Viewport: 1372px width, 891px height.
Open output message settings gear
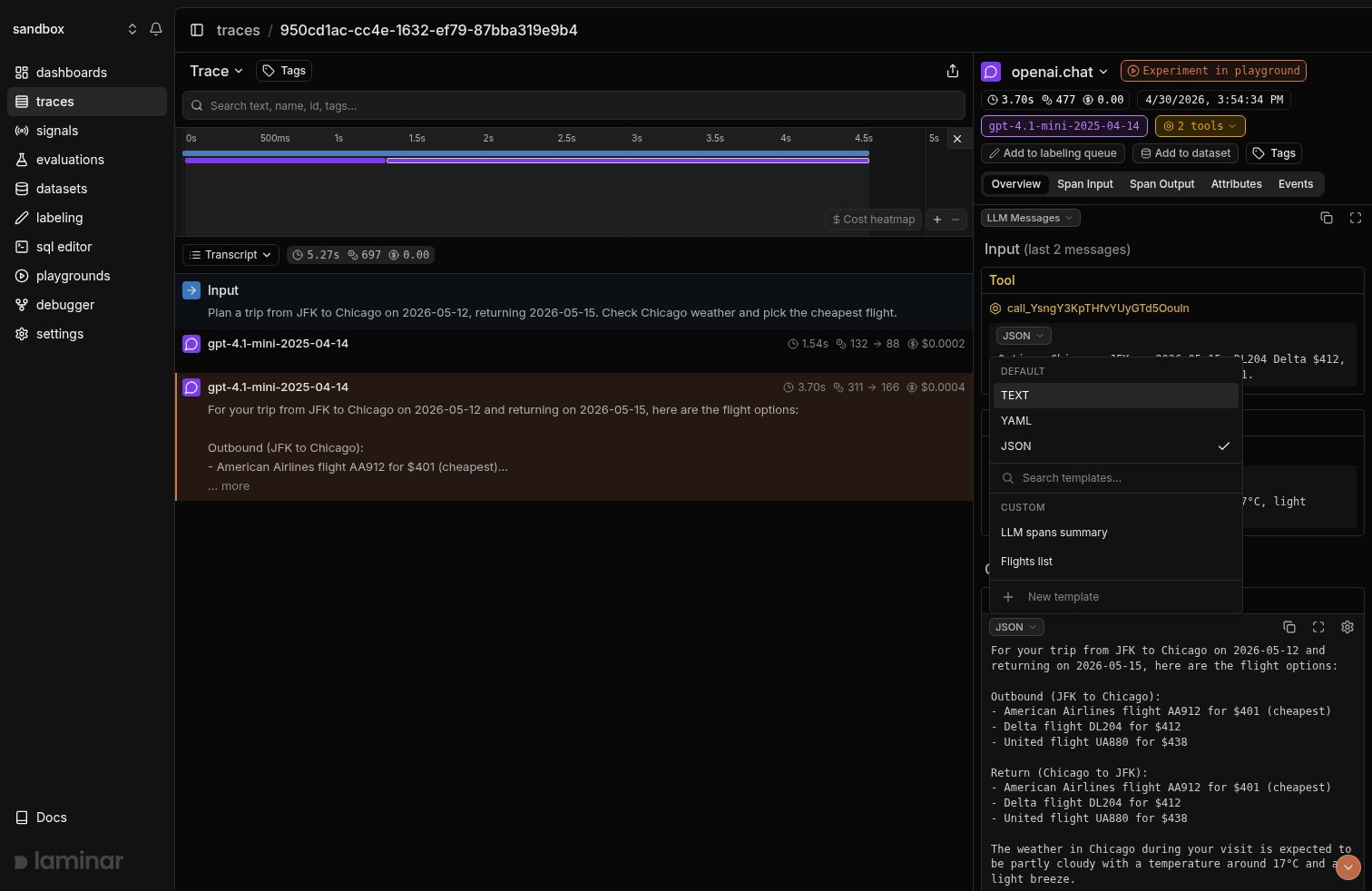point(1347,627)
